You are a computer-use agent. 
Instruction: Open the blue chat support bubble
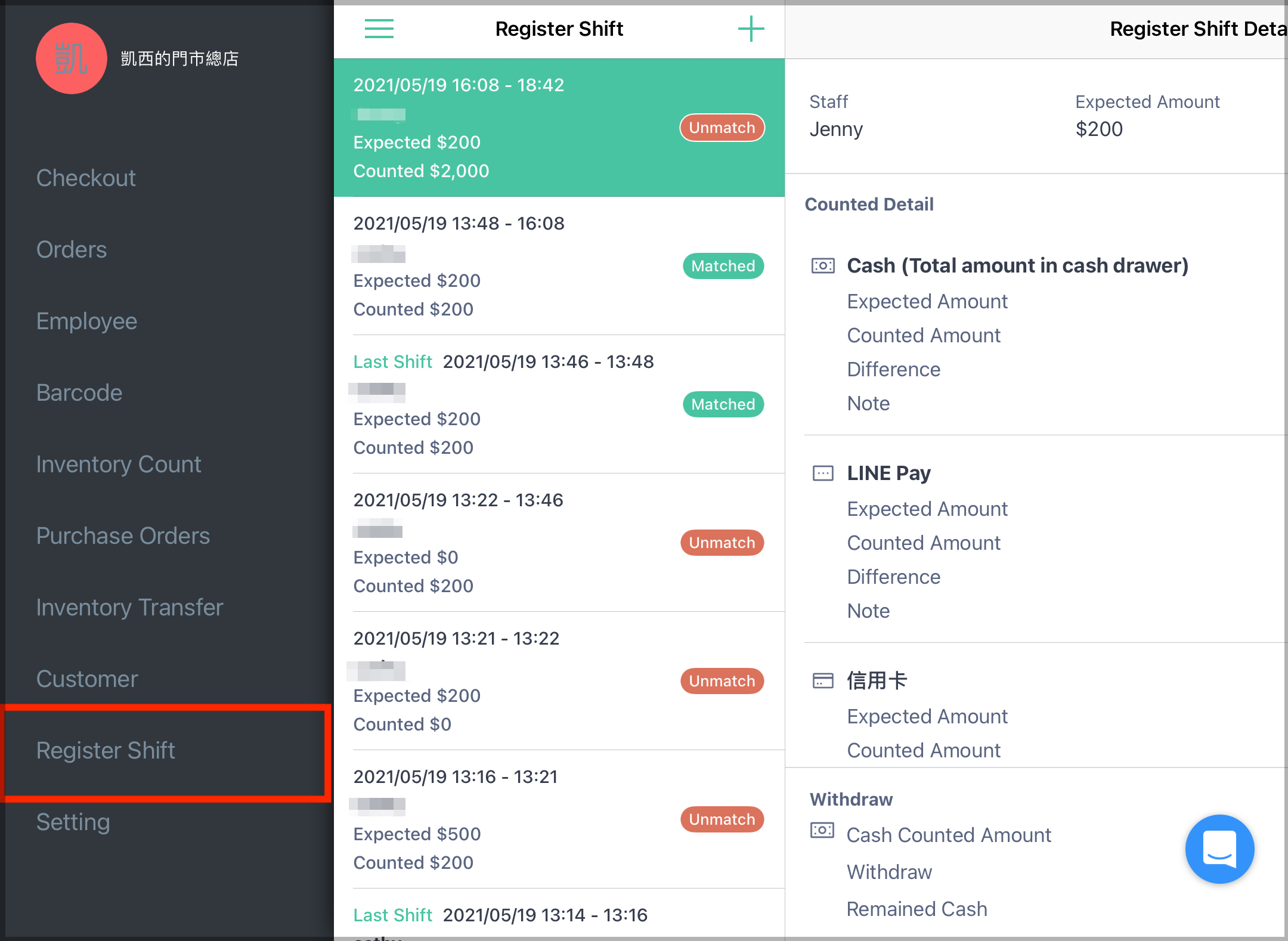(x=1219, y=849)
